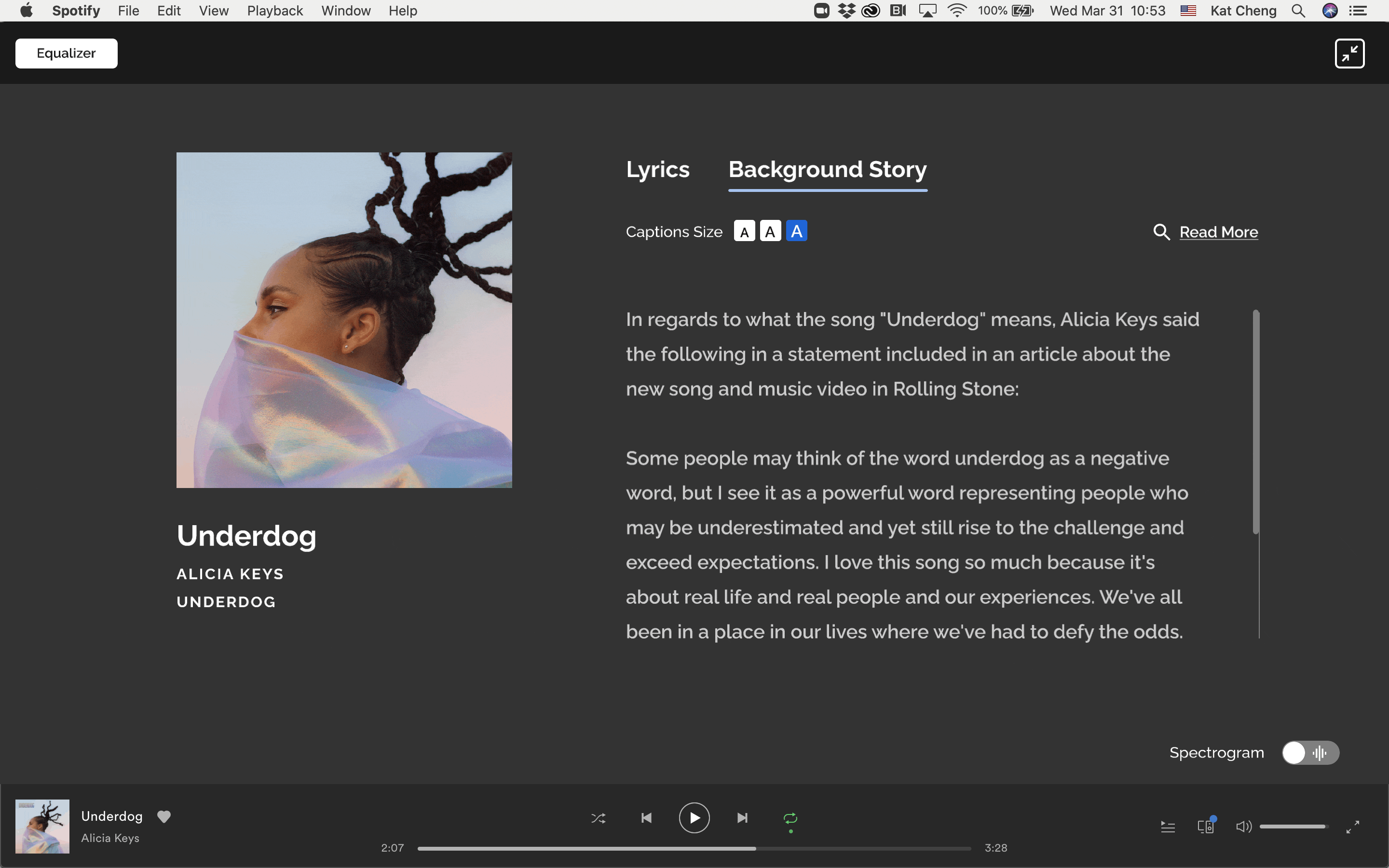Click the total duration 3:28

point(996,848)
